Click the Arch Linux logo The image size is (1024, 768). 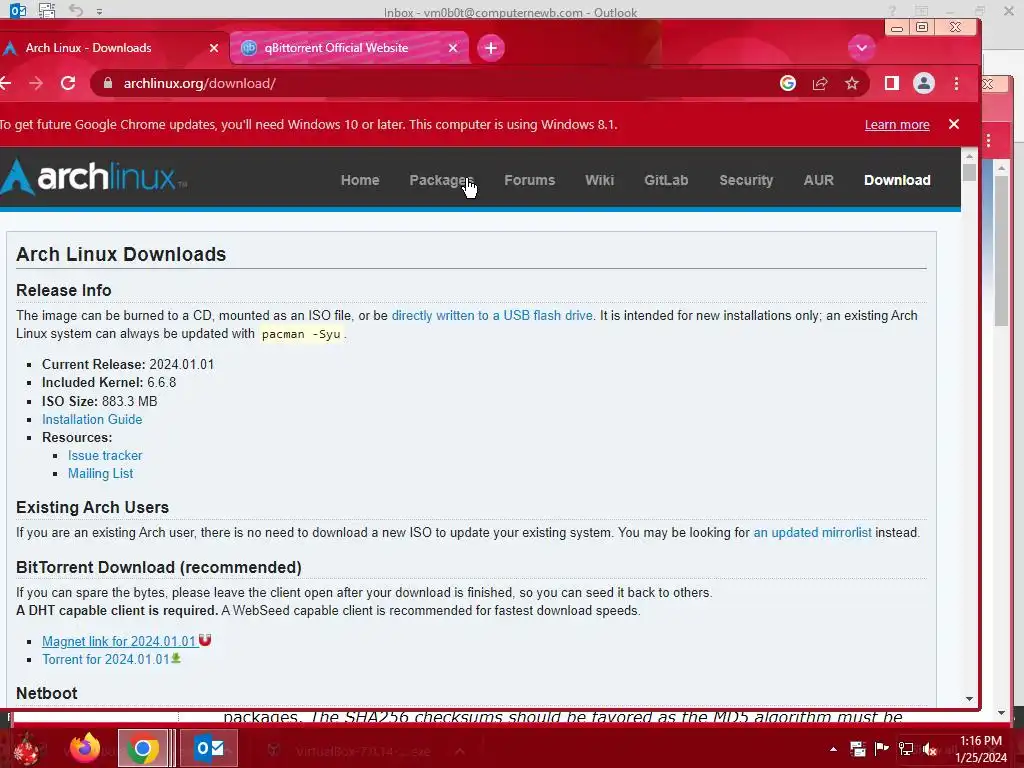coord(93,177)
